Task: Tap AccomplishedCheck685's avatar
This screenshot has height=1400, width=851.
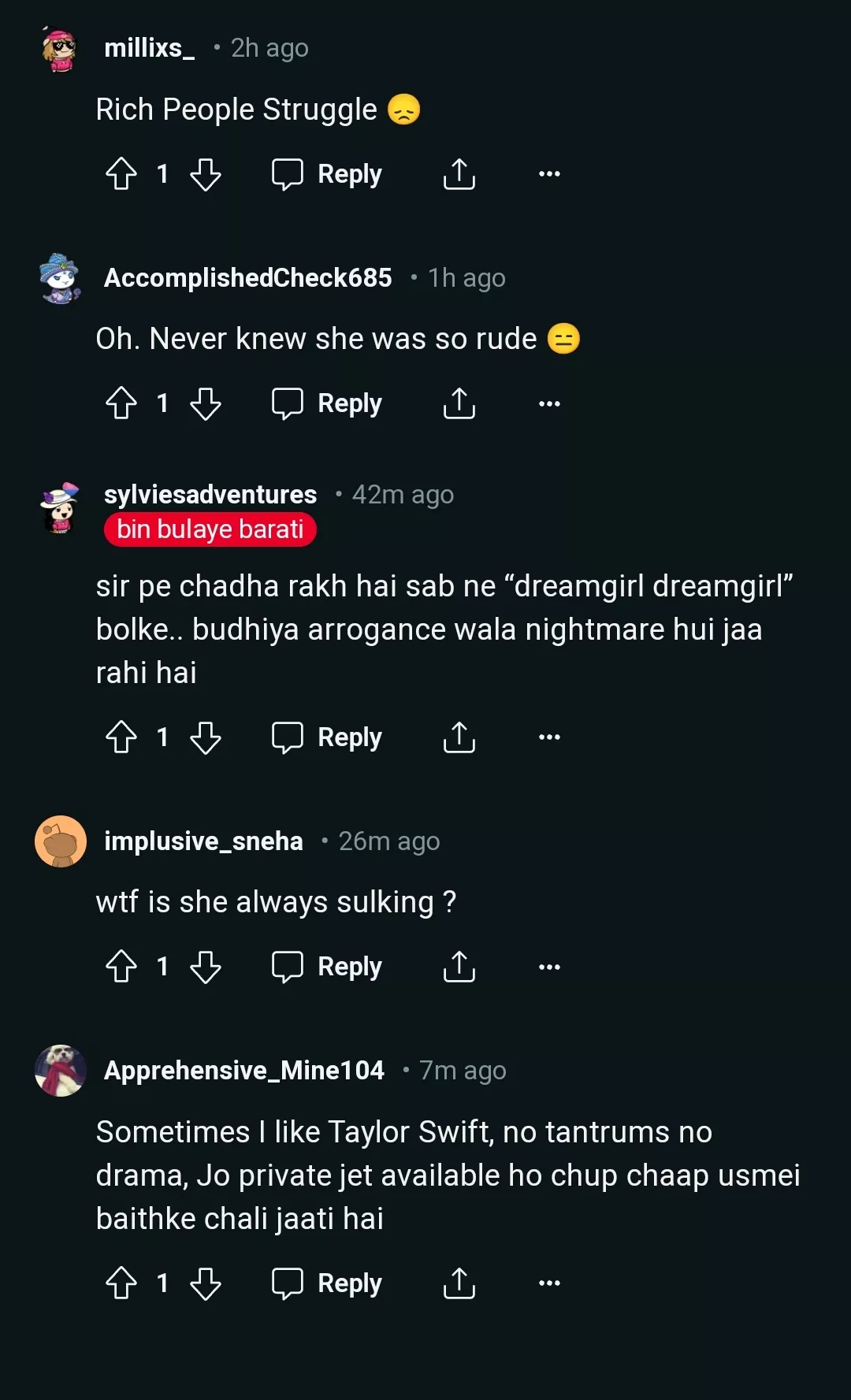Action: point(60,278)
